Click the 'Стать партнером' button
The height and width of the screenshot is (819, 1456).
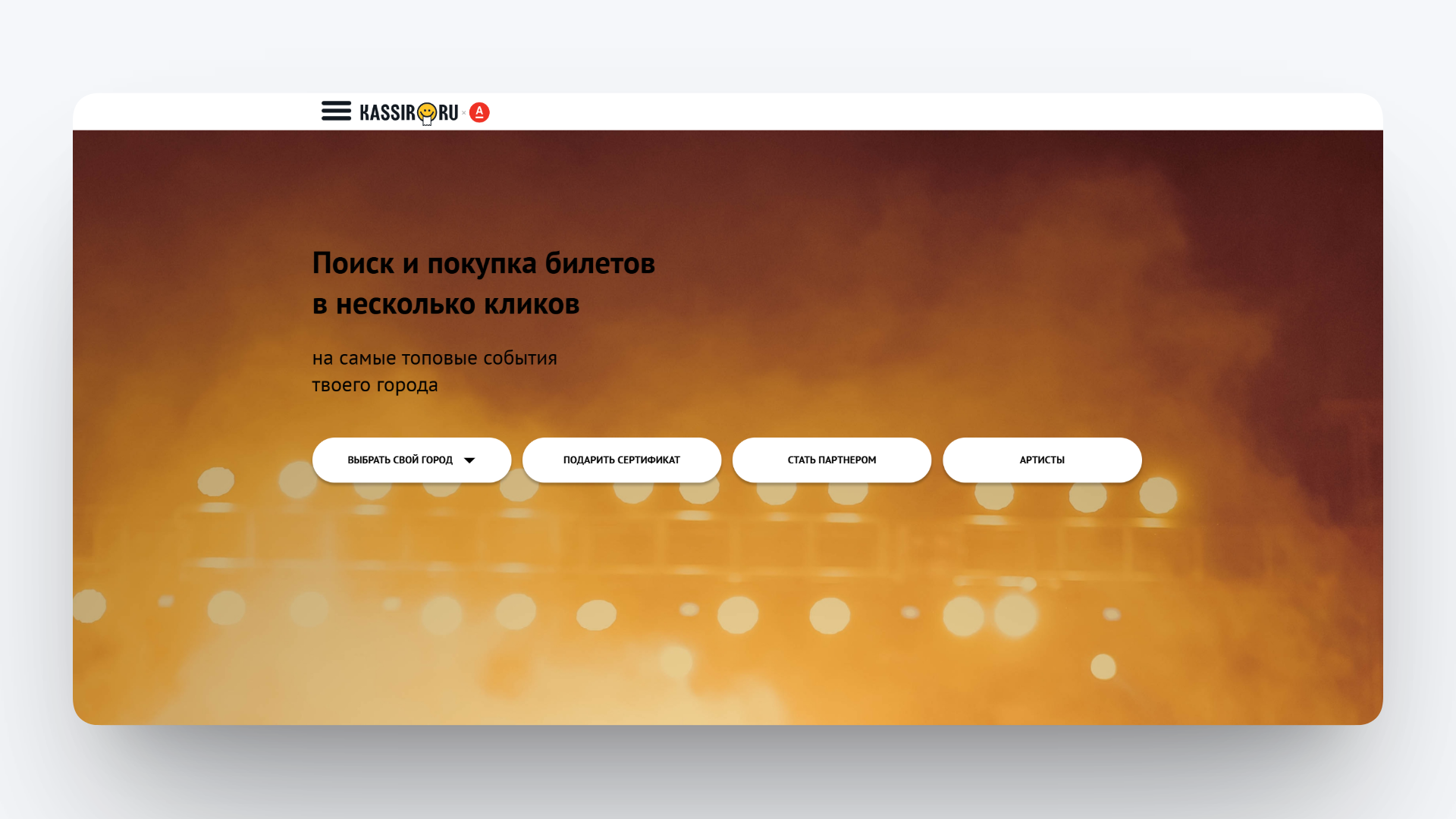(x=831, y=460)
